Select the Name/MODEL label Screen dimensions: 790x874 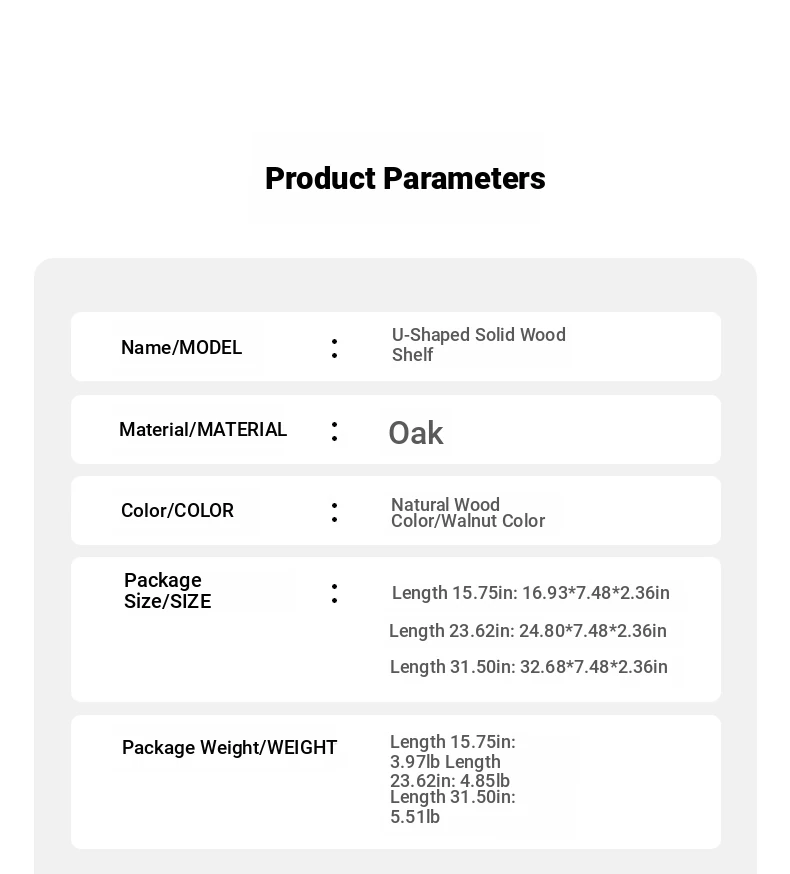(x=182, y=347)
